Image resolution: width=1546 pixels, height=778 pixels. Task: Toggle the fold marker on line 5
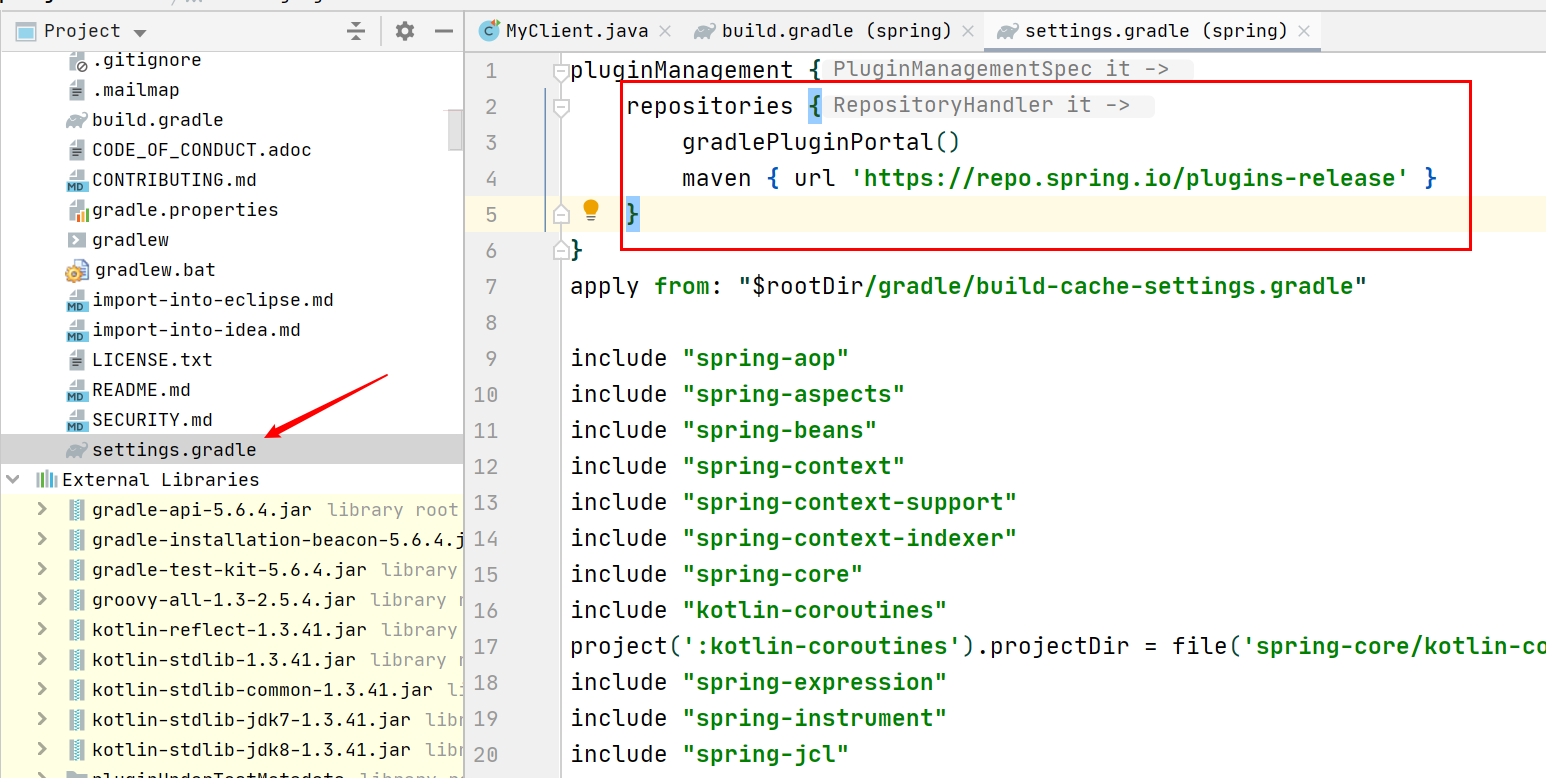[561, 214]
